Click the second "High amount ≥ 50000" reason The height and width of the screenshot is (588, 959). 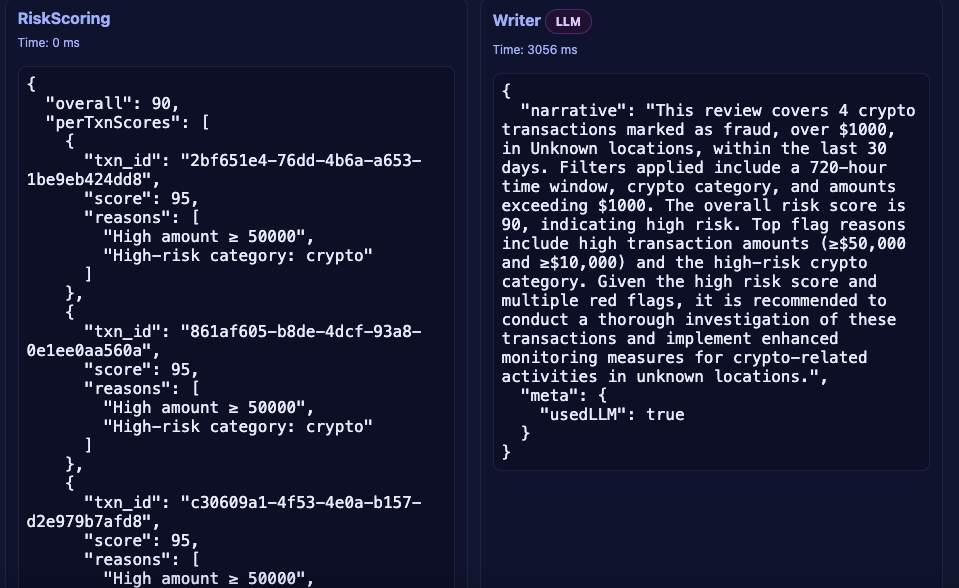[x=208, y=407]
